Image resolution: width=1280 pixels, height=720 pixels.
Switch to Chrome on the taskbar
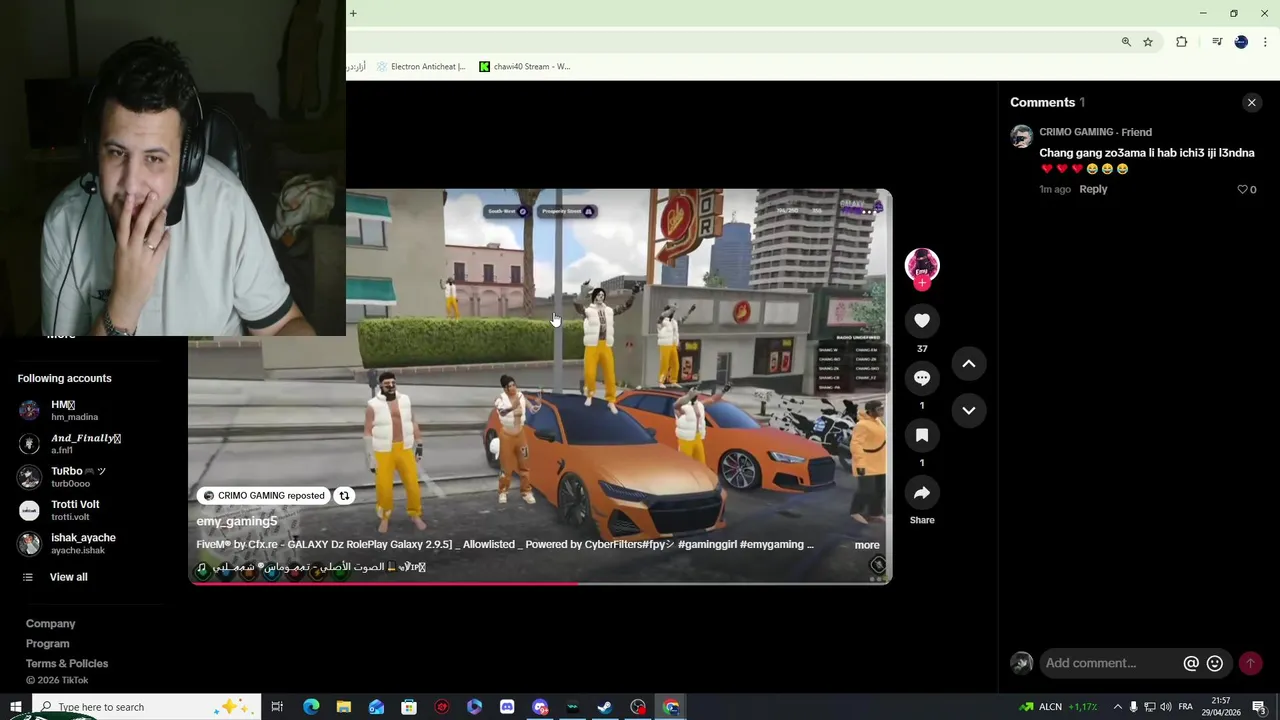pos(671,707)
